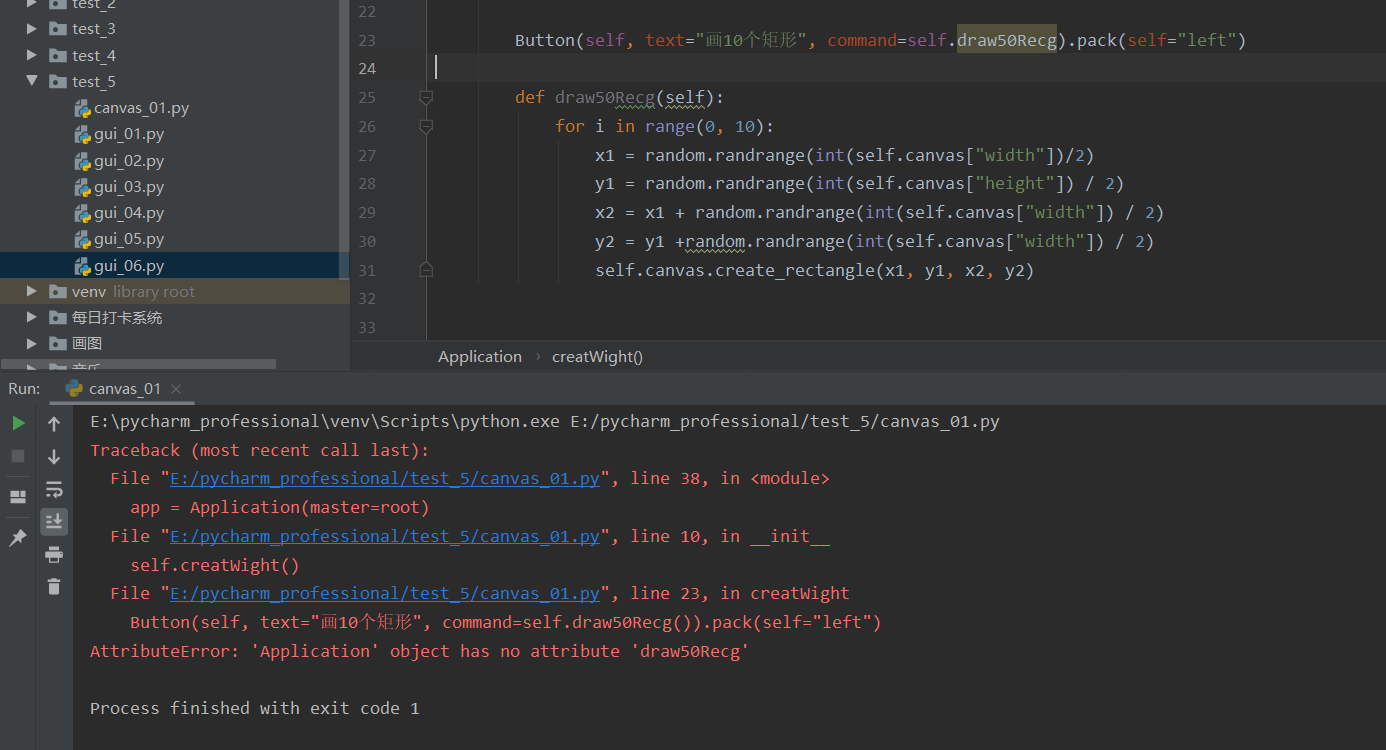Image resolution: width=1386 pixels, height=750 pixels.
Task: Select the test_3 folder label
Action: (94, 28)
